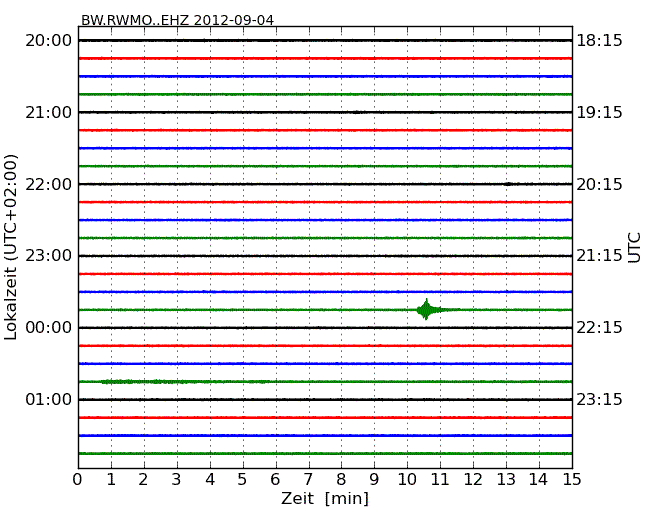This screenshot has width=650, height=520.
Task: Click the 22:15 UTC label
Action: [x=599, y=328]
